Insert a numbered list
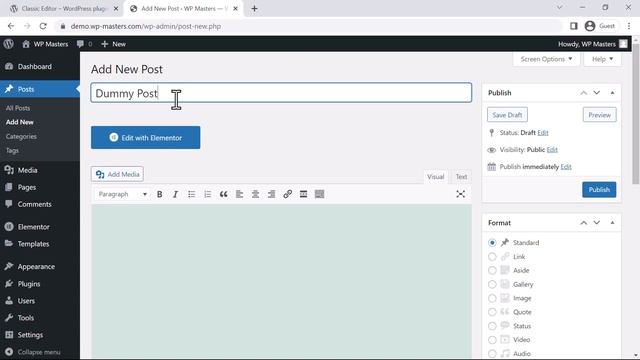The width and height of the screenshot is (640, 360). pos(208,194)
